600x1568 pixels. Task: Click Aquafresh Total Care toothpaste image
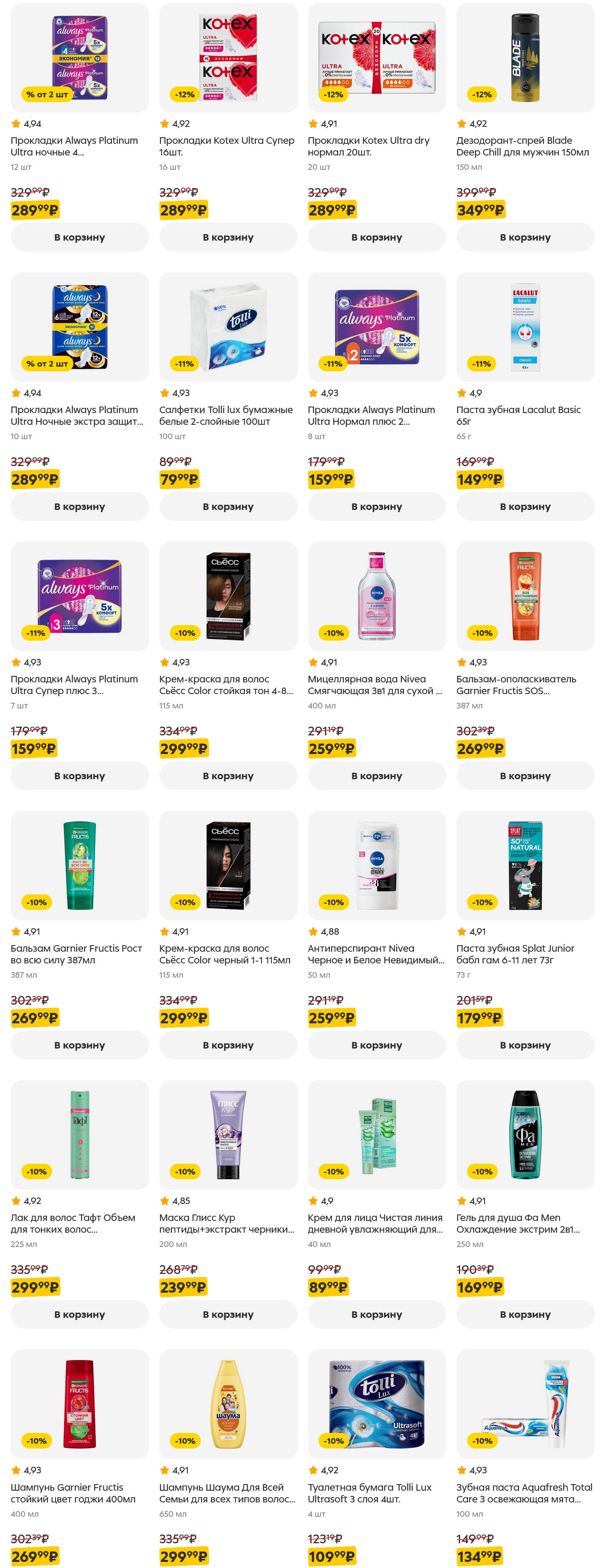pyautogui.click(x=524, y=1404)
